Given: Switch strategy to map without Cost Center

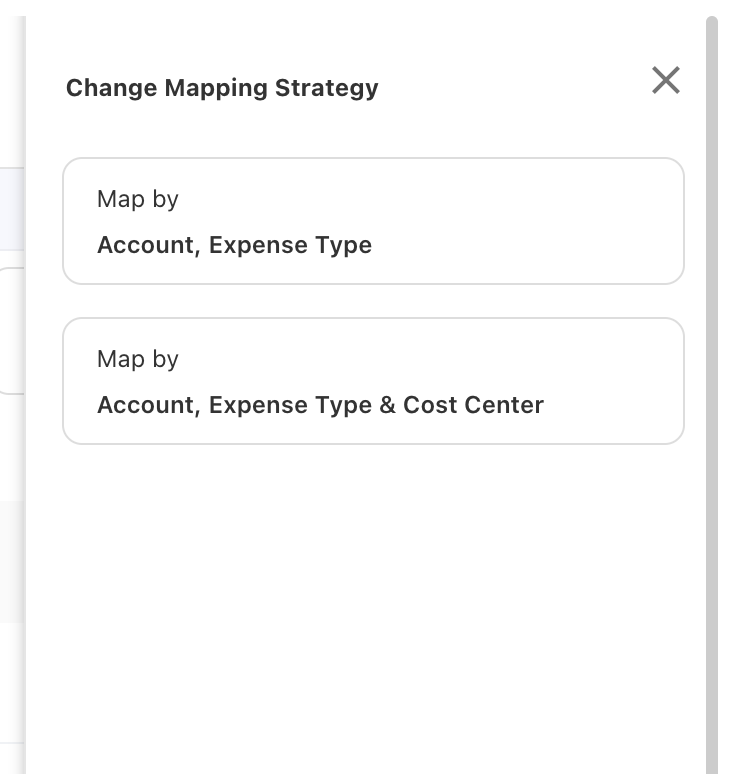Looking at the screenshot, I should point(373,221).
